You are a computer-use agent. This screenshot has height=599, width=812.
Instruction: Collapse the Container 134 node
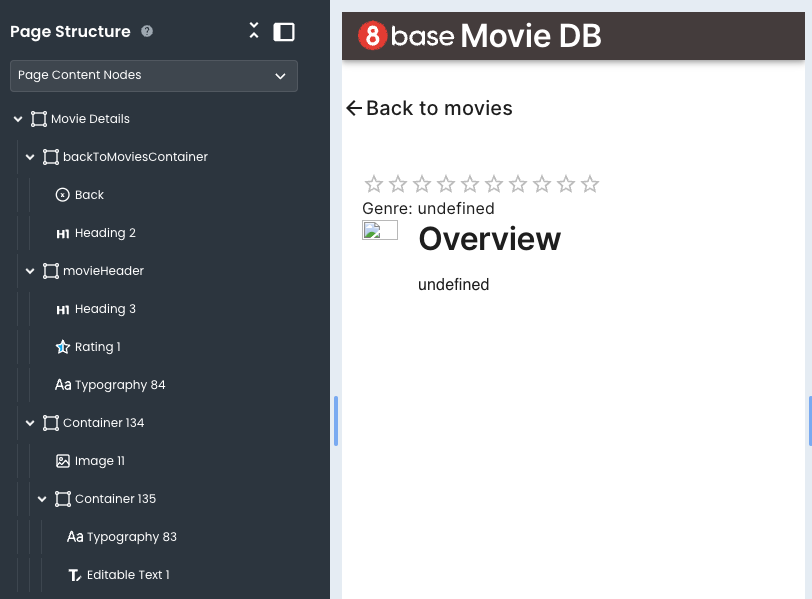coord(30,423)
